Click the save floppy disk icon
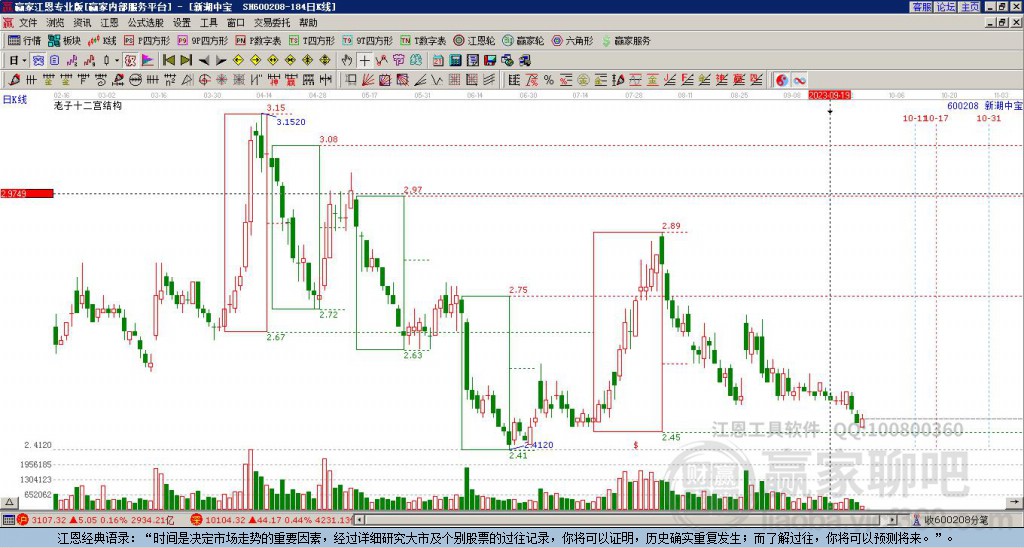1024x548 pixels. point(490,60)
